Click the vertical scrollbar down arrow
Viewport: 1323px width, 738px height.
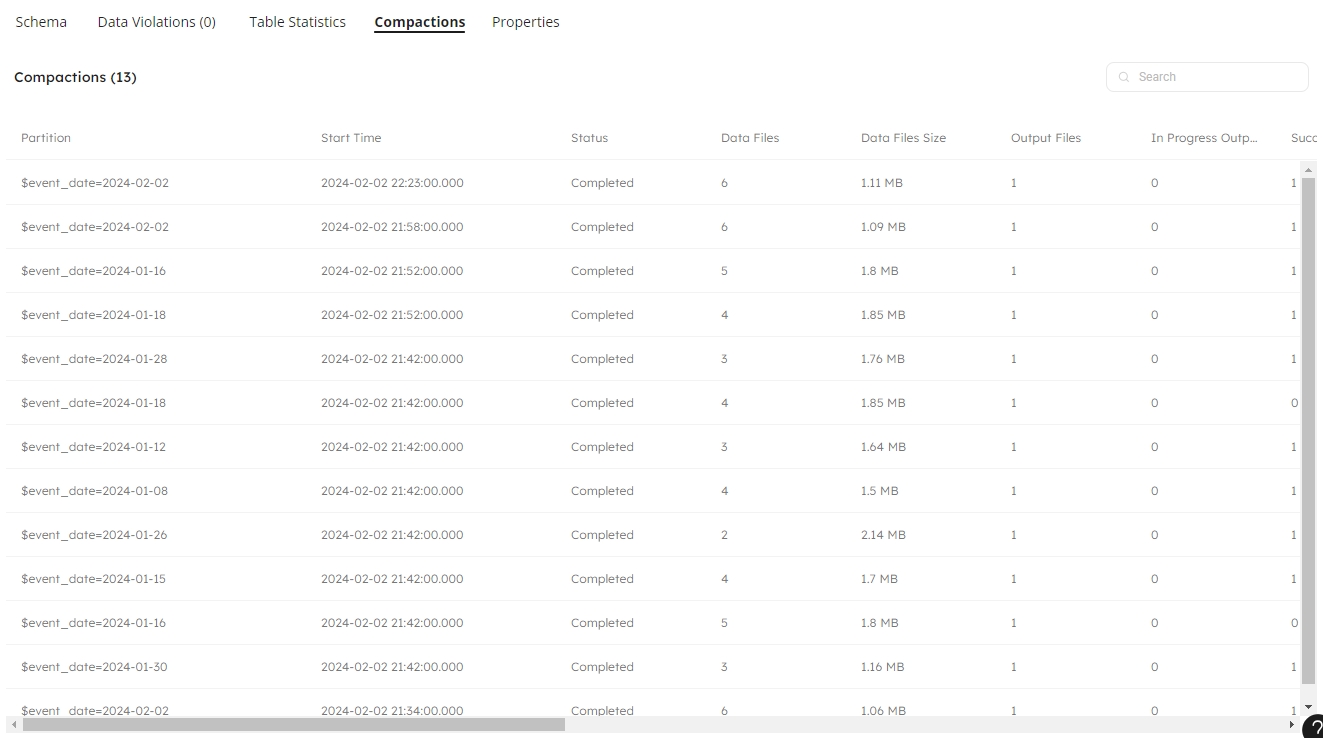(1308, 707)
